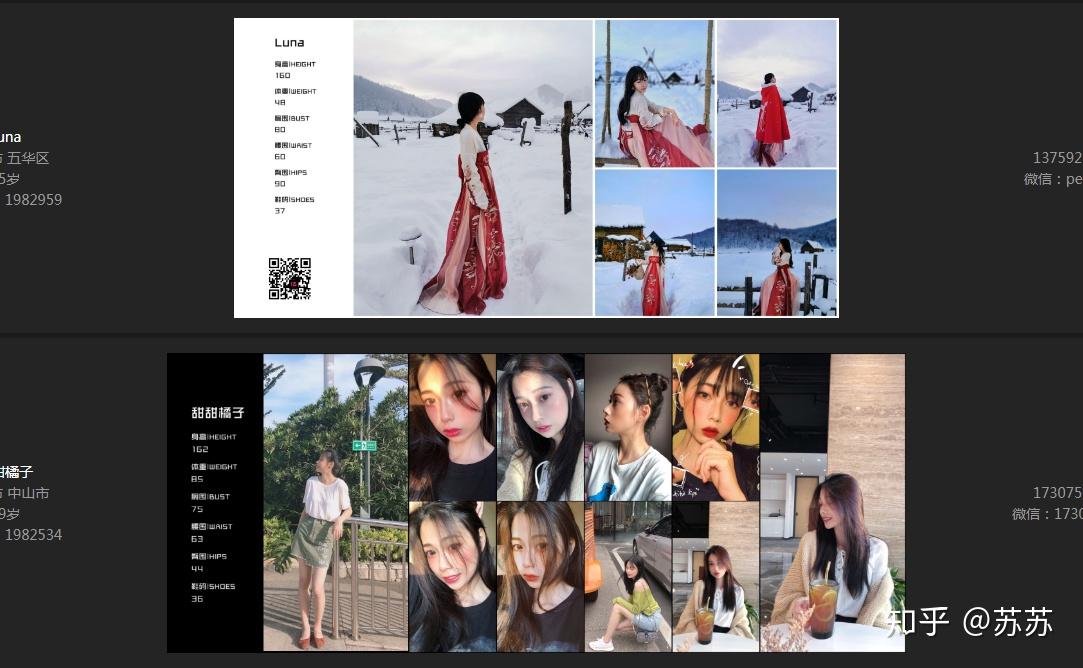Viewport: 1083px width, 668px height.
Task: Open Luna's large snow photo in red hanfu
Action: (473, 168)
